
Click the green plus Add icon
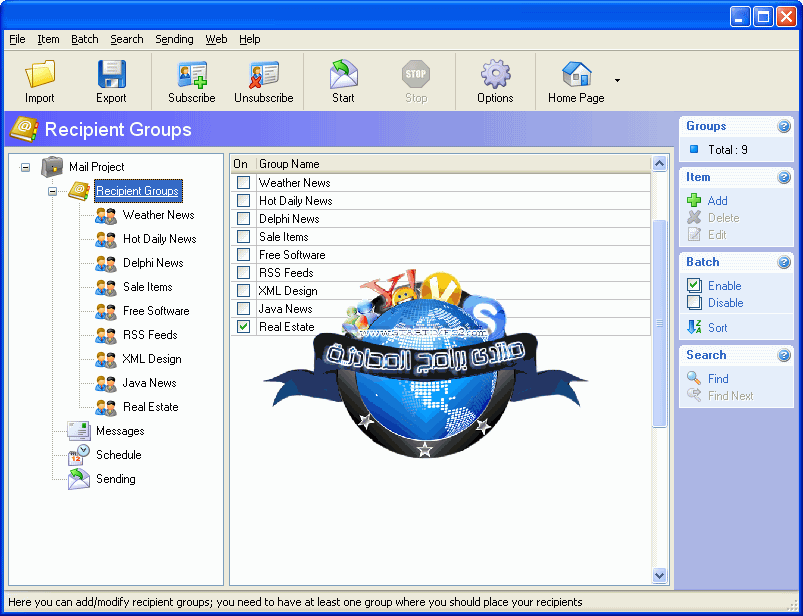694,200
